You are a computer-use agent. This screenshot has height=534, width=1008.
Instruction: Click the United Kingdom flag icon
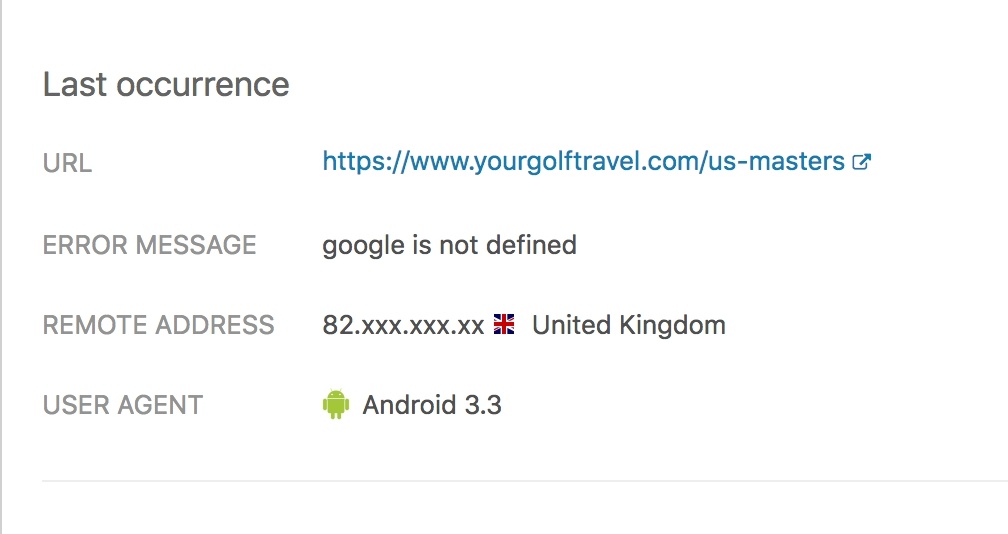click(x=504, y=325)
